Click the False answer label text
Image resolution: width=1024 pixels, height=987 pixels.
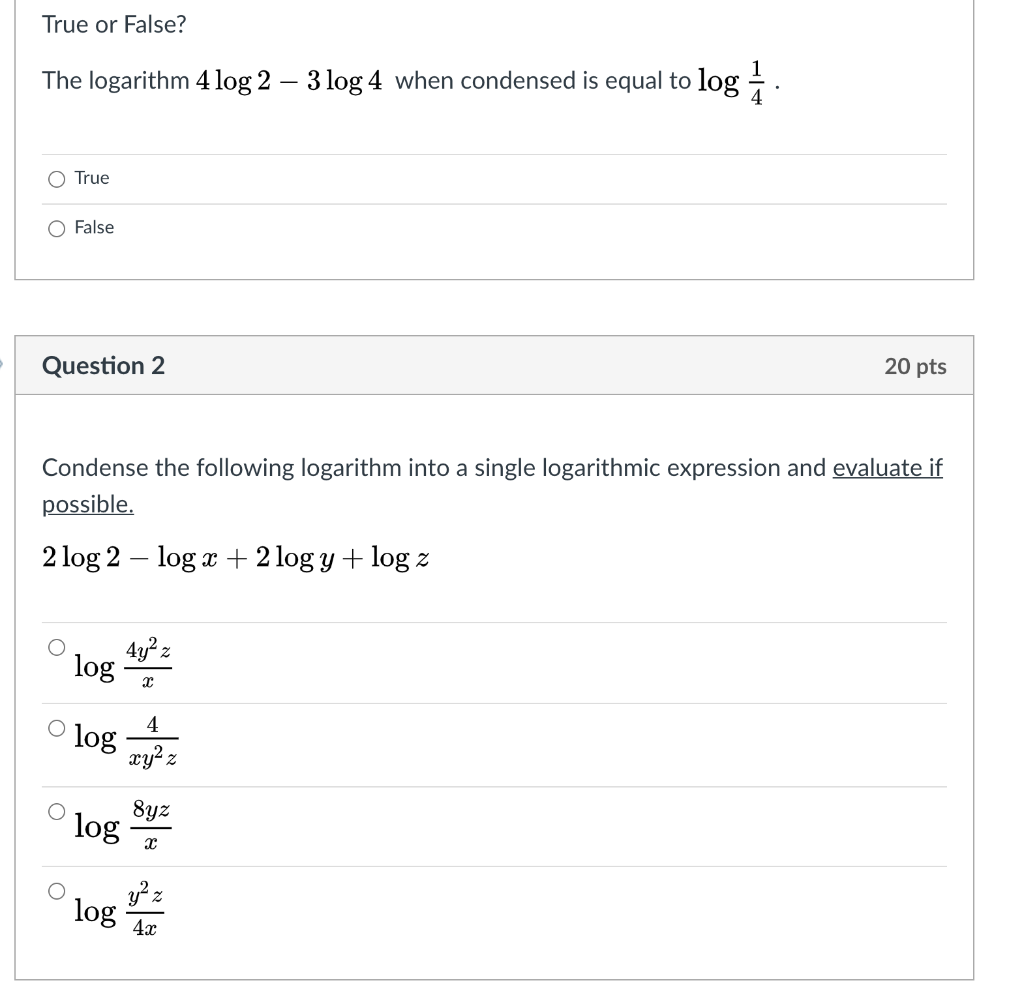click(93, 227)
